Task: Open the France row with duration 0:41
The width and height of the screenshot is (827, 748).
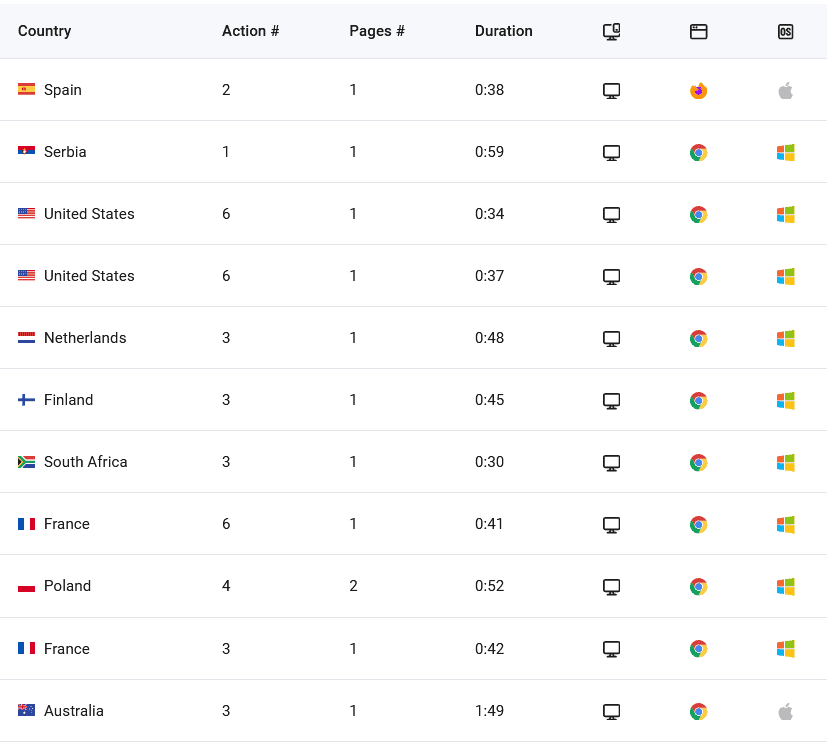Action: click(x=414, y=524)
